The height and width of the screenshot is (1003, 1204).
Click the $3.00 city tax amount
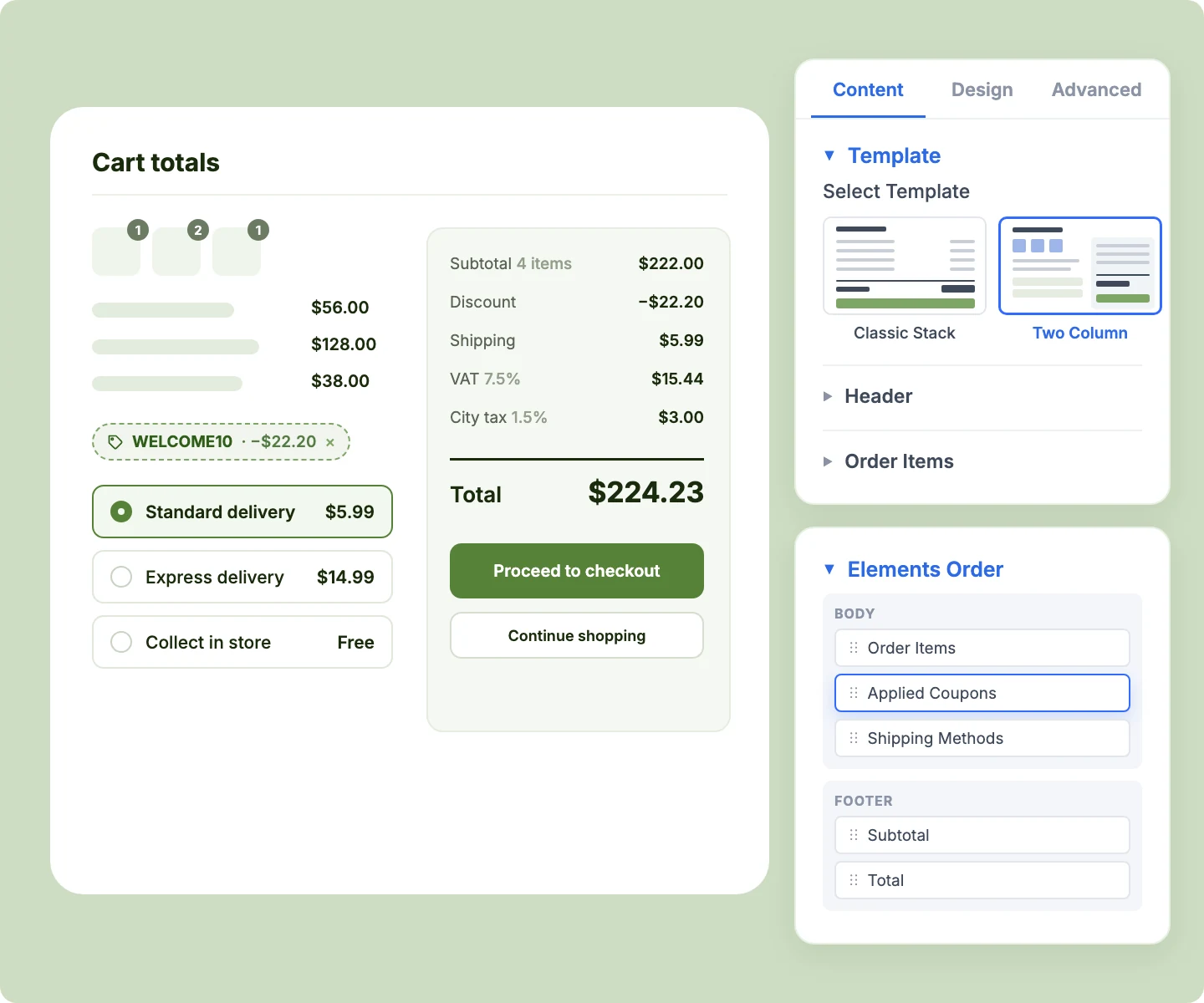pyautogui.click(x=681, y=417)
